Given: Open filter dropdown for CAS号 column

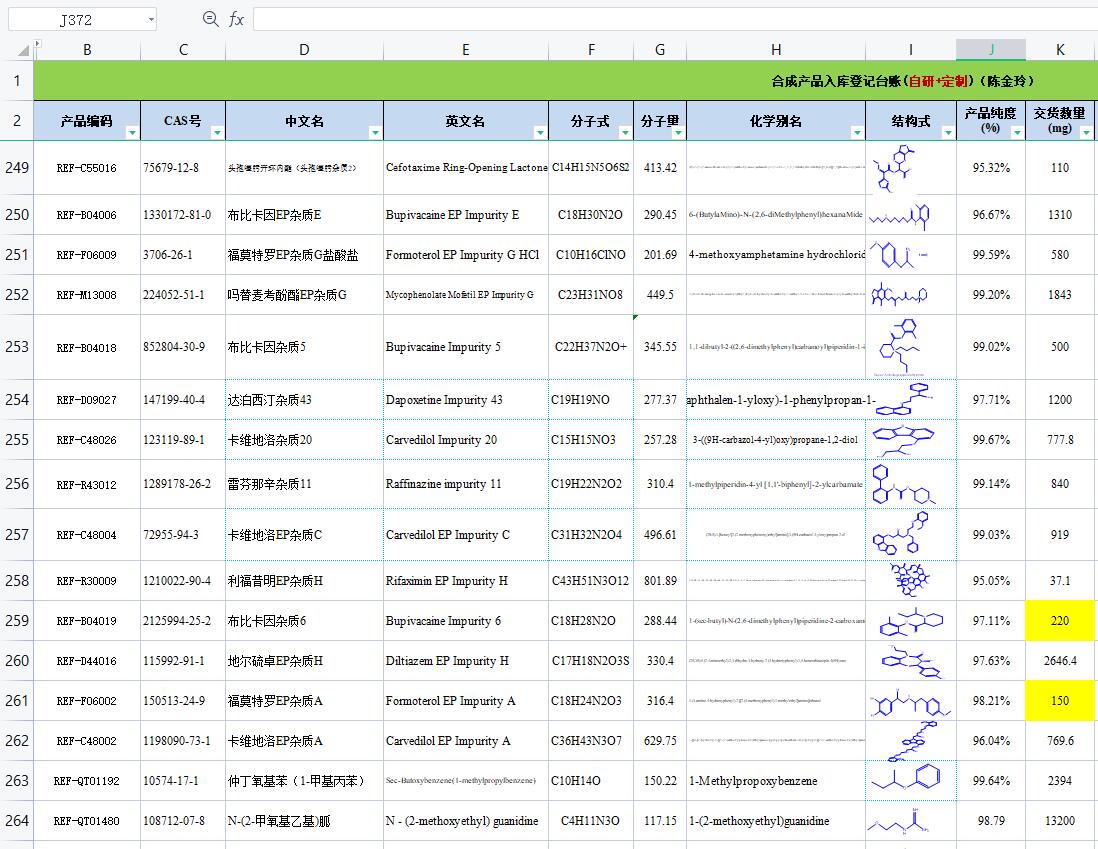Looking at the screenshot, I should 217,132.
